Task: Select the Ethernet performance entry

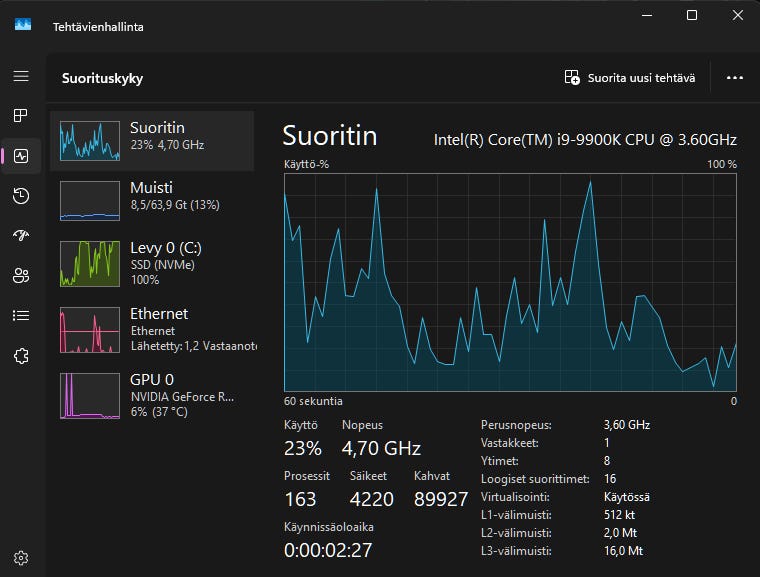Action: [152, 330]
